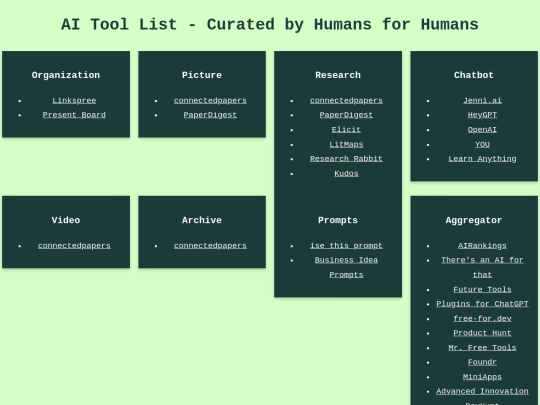Visit the Foundr link
The image size is (540, 405).
(x=482, y=362)
